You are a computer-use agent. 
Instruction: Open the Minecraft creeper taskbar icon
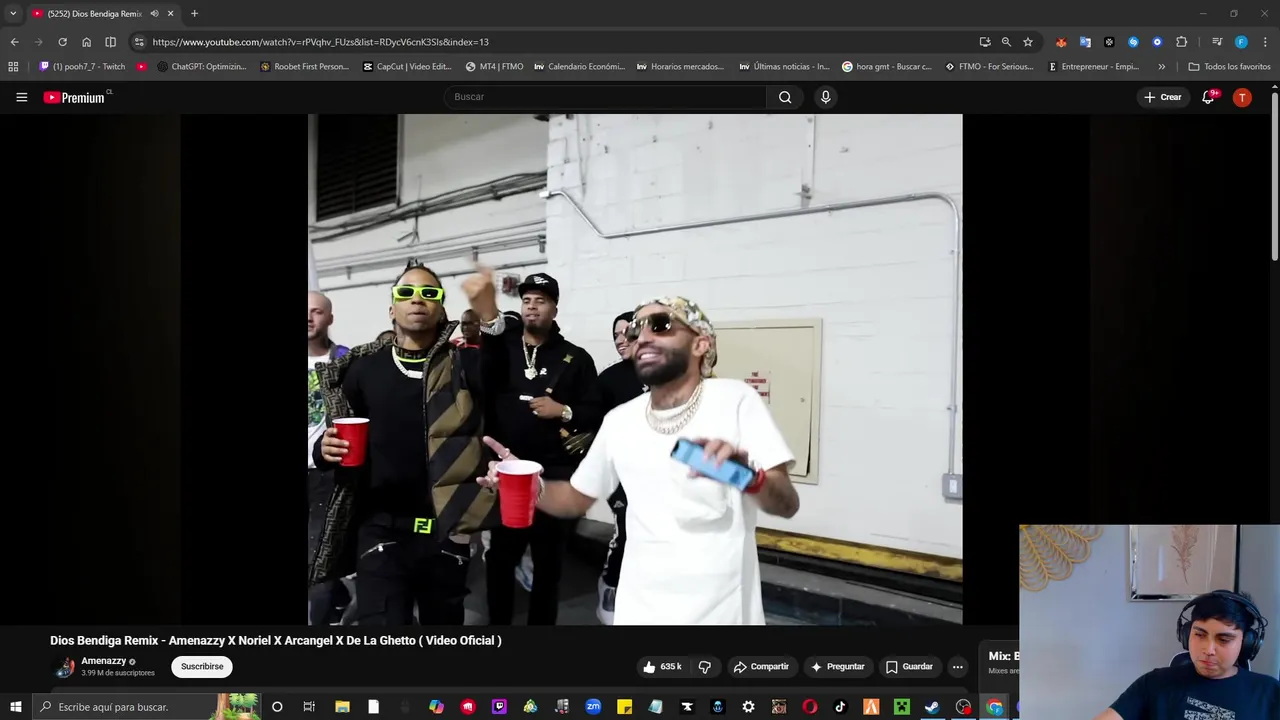pyautogui.click(x=902, y=707)
